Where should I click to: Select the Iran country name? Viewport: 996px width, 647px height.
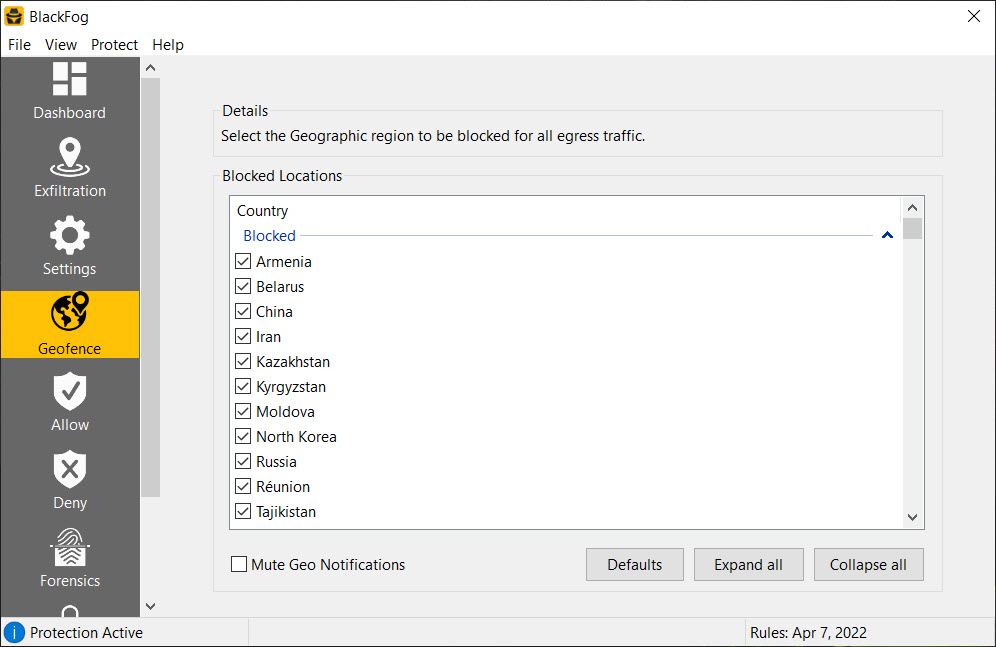tap(269, 337)
